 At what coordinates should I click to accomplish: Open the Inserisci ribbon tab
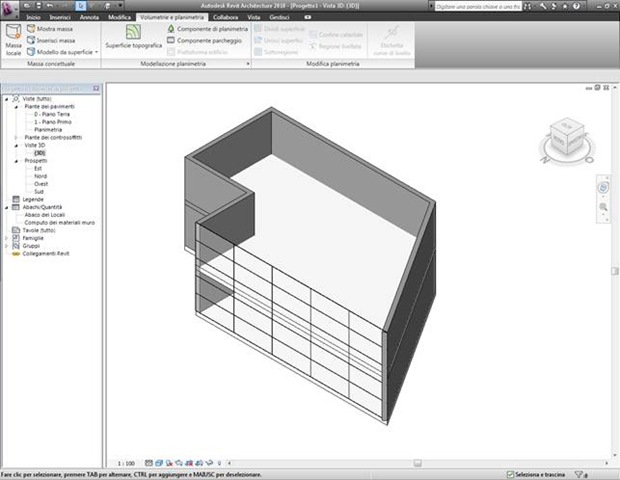60,17
